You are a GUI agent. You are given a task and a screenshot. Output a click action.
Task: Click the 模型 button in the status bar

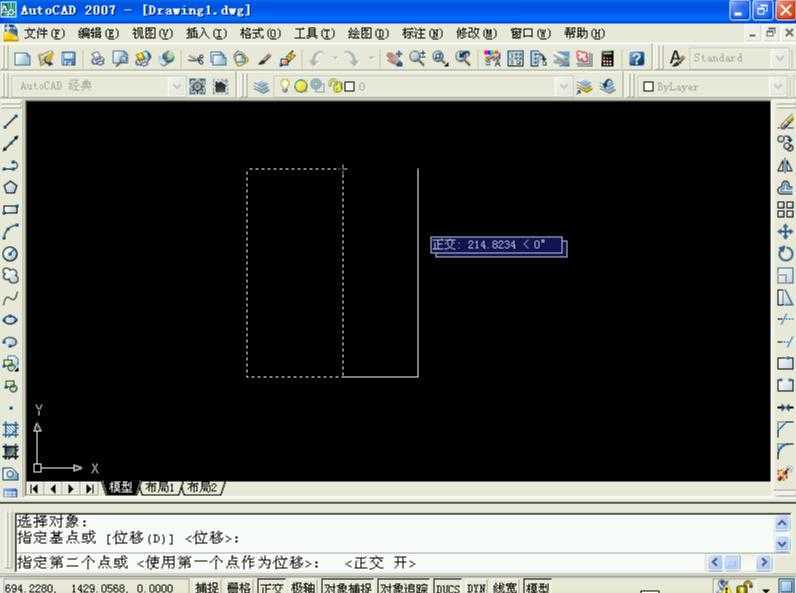538,587
